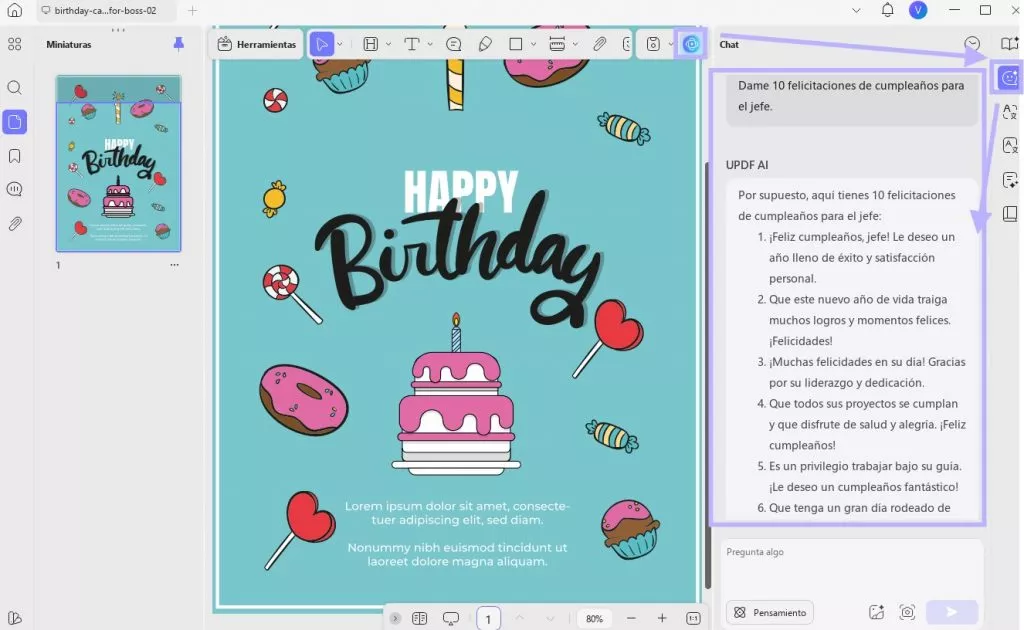
Task: Select the page 1 thumbnail
Action: point(118,163)
